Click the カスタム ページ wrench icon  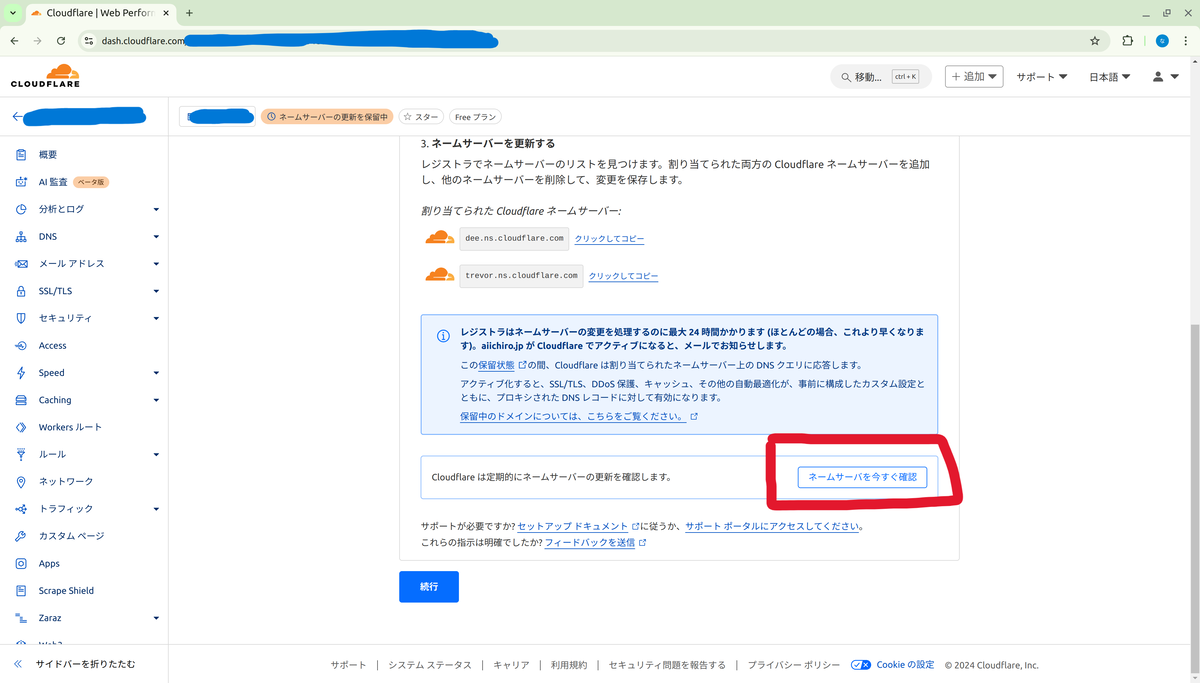21,536
